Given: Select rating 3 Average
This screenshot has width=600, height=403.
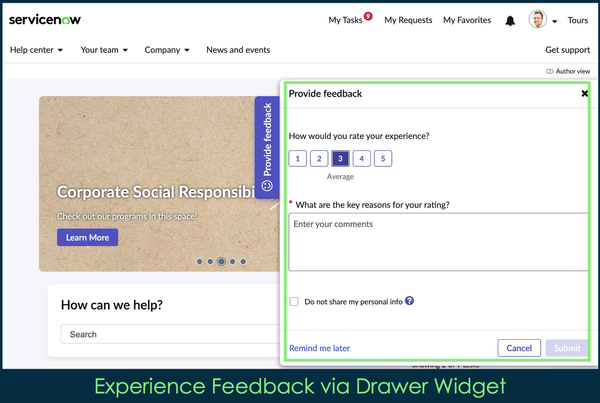Looking at the screenshot, I should pyautogui.click(x=340, y=158).
